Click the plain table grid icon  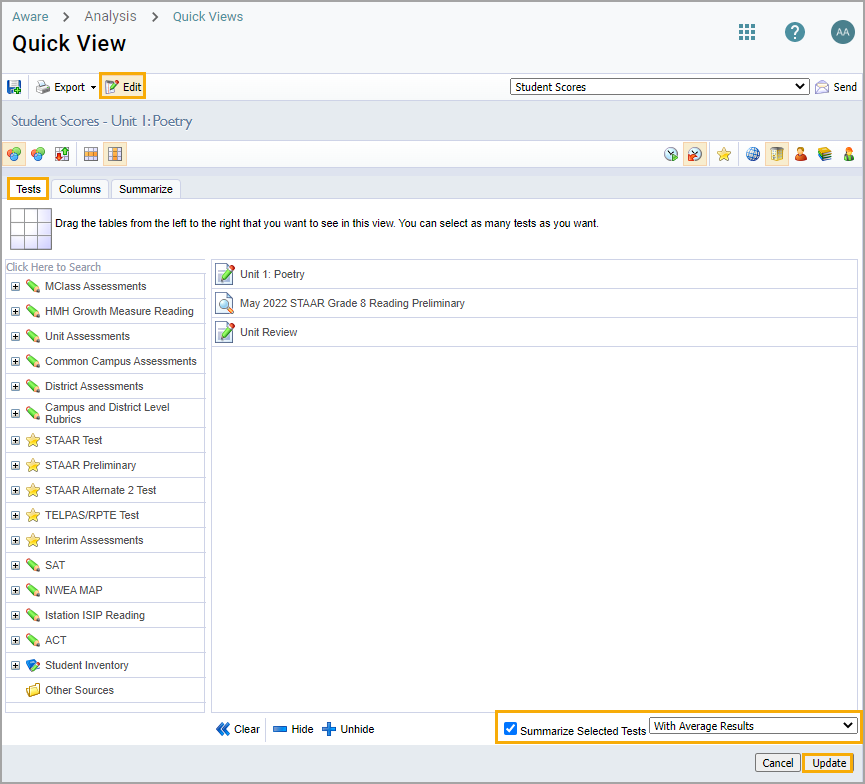(91, 154)
